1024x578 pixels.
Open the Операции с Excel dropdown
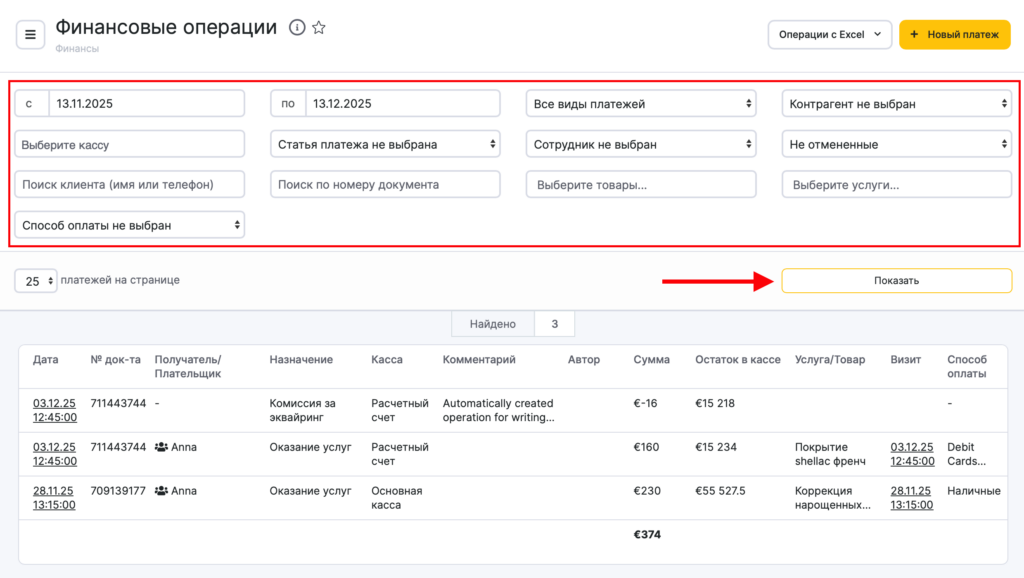[x=829, y=35]
